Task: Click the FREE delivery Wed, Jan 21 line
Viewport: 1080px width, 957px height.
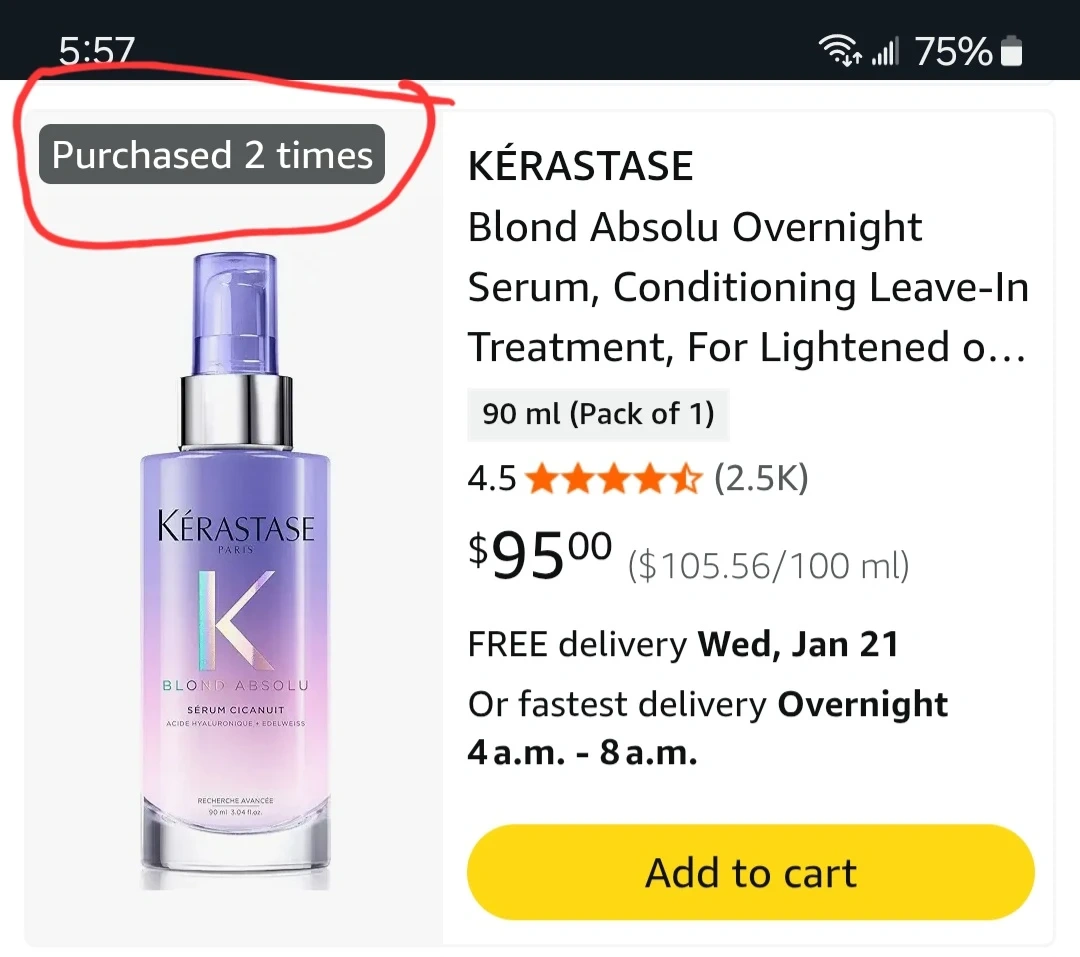Action: [x=683, y=644]
